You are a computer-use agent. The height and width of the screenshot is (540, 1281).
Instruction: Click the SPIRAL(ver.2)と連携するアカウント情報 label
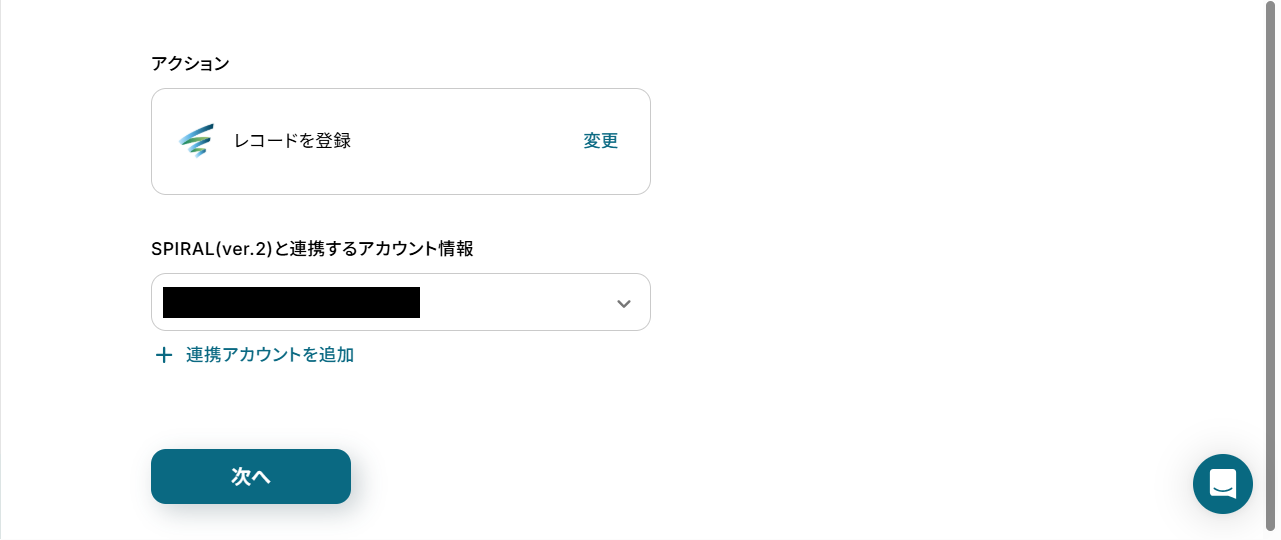[312, 249]
